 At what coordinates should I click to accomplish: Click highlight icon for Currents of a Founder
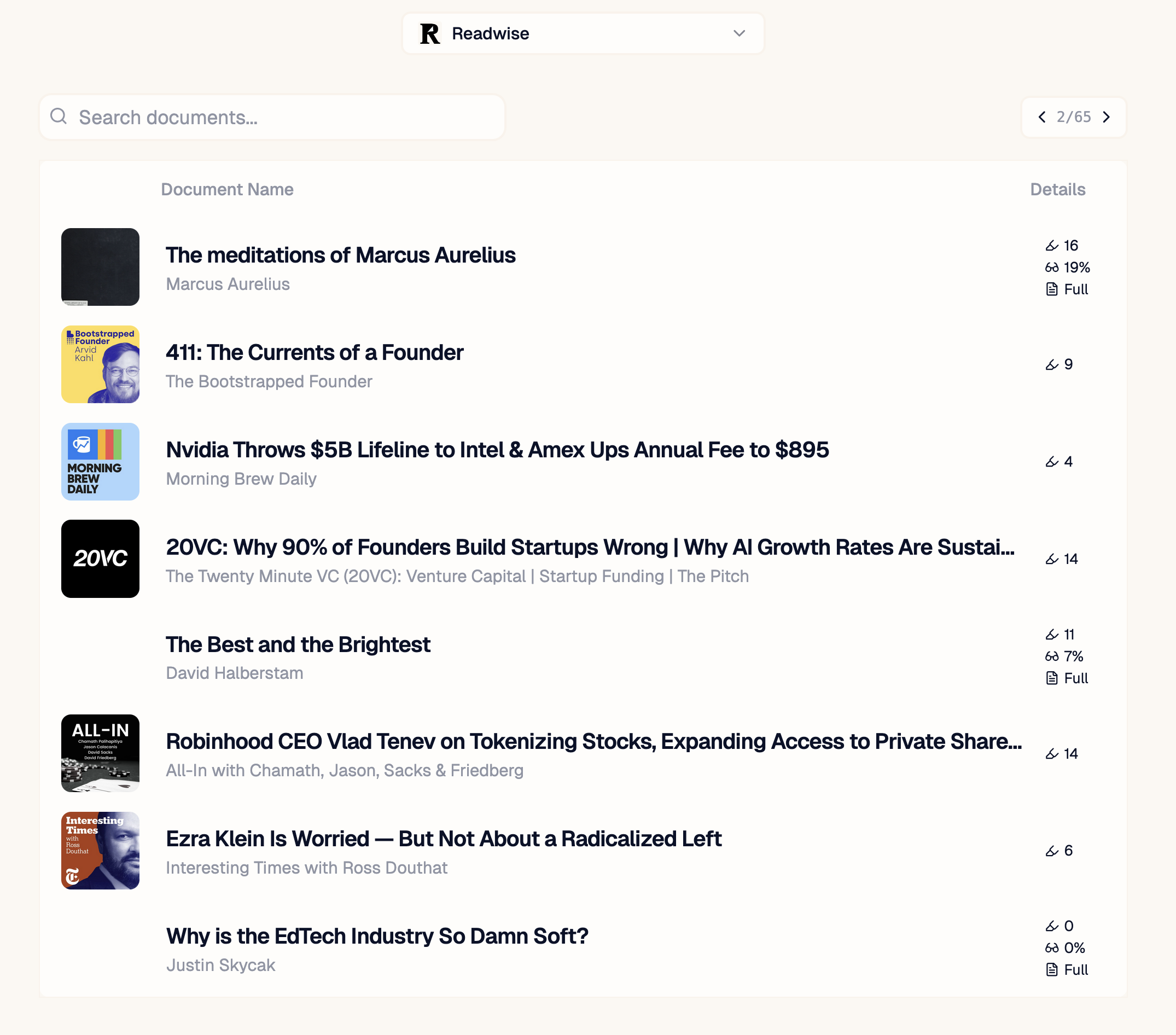[1052, 365]
